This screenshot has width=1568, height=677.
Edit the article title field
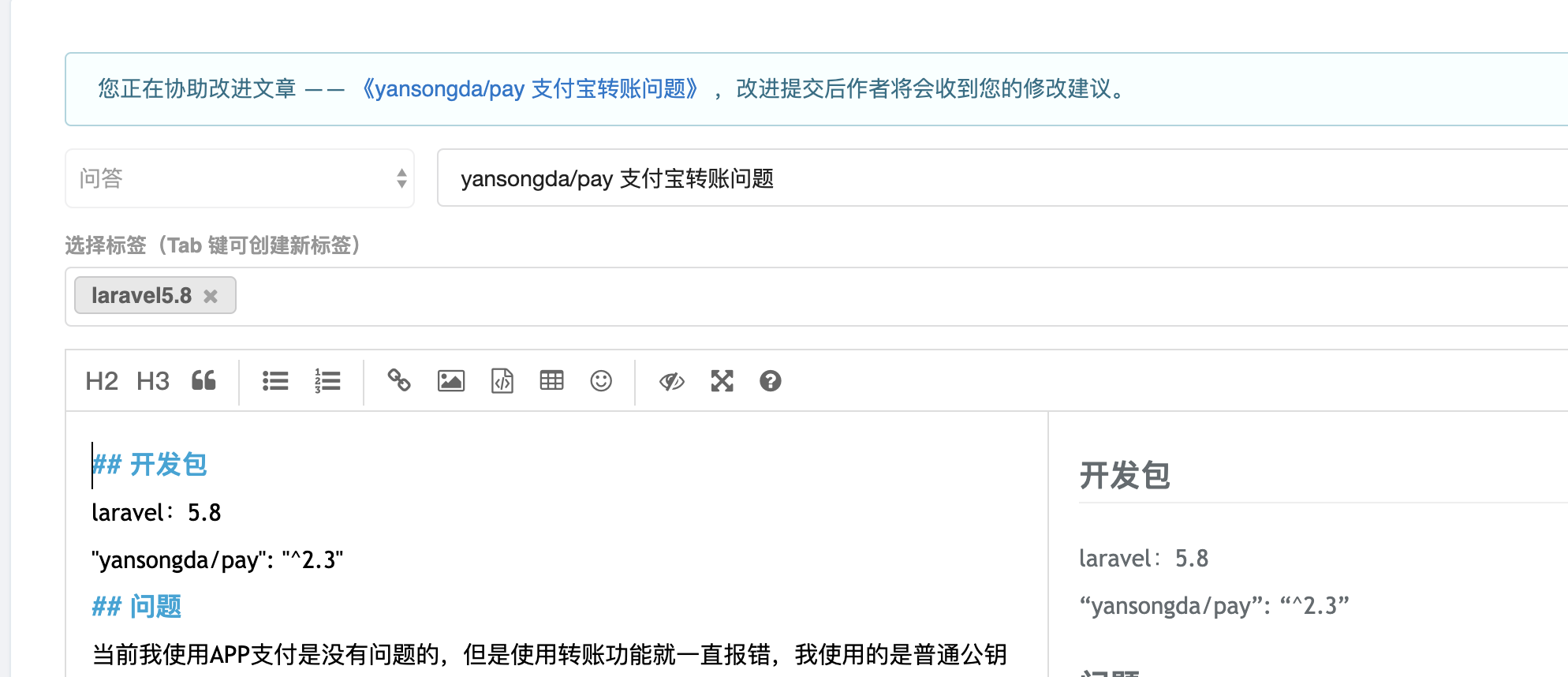[1002, 178]
